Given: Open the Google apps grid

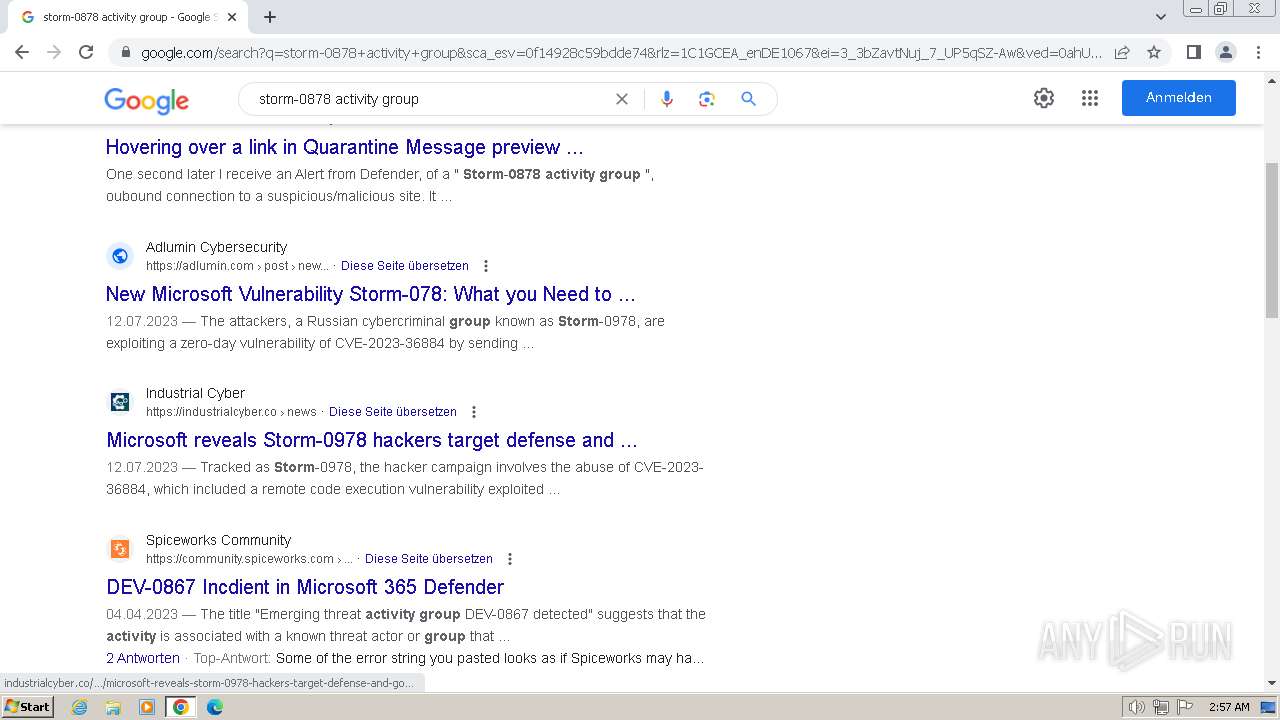Looking at the screenshot, I should pyautogui.click(x=1090, y=98).
